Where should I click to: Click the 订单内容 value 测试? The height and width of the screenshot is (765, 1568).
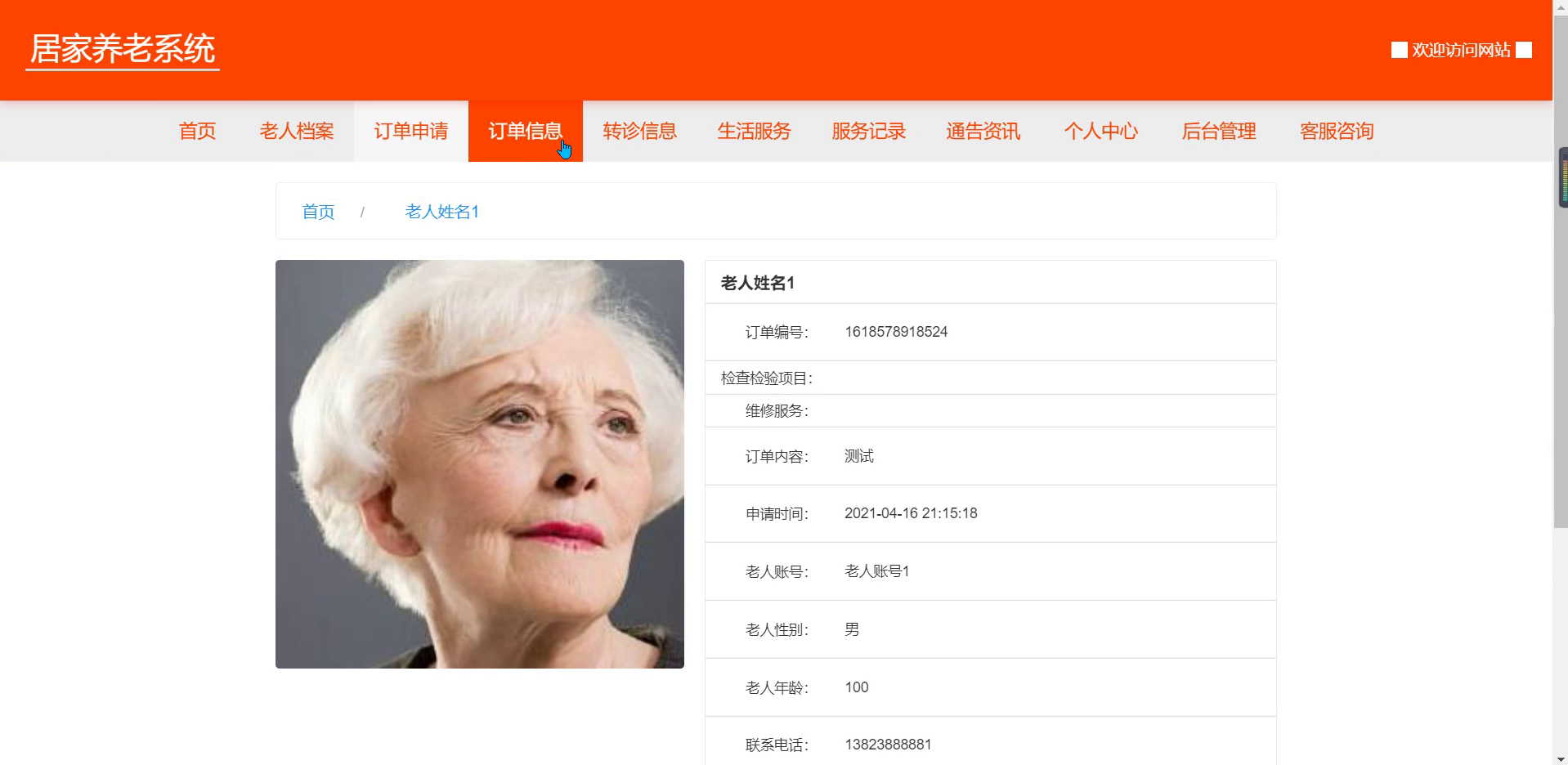point(859,456)
